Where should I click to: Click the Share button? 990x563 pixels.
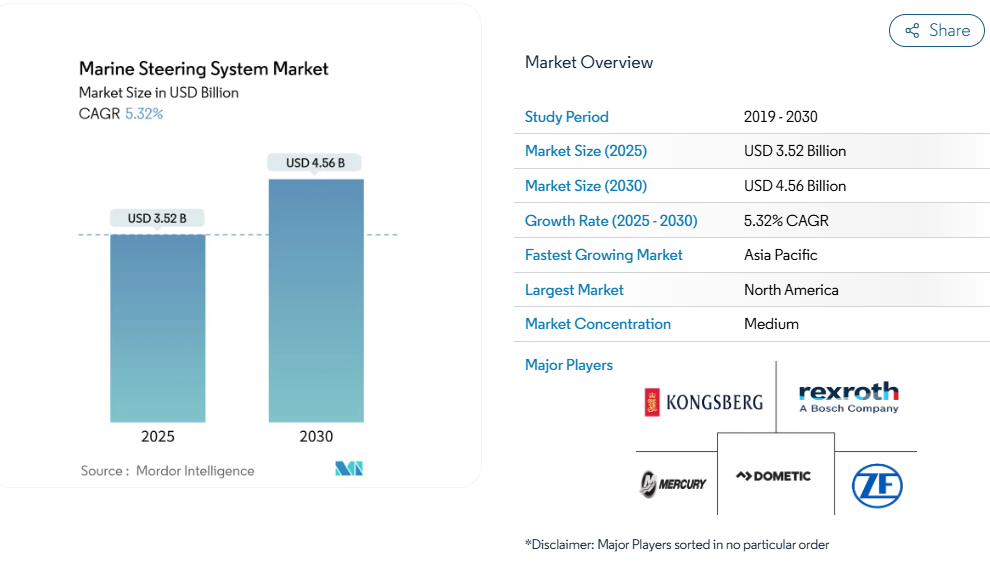pos(936,31)
